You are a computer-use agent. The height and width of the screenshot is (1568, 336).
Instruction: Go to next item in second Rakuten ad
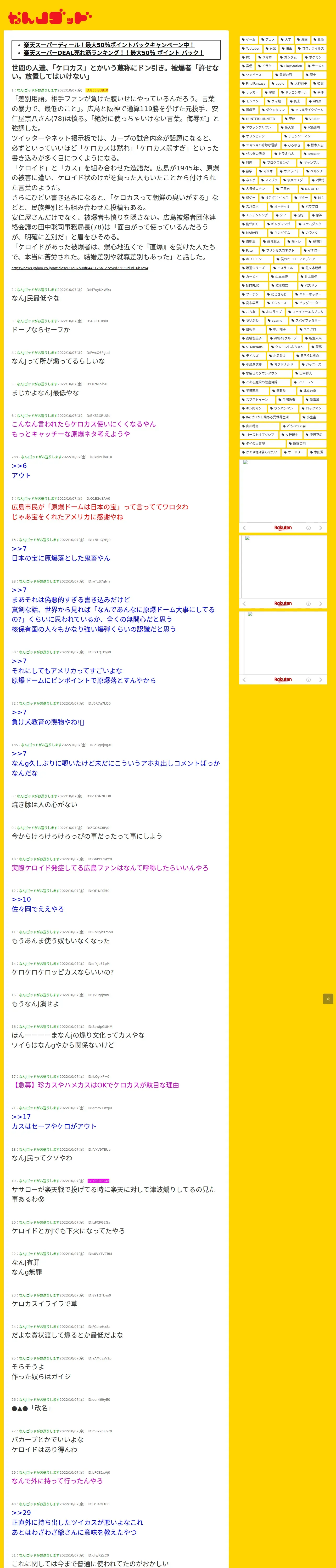click(321, 604)
